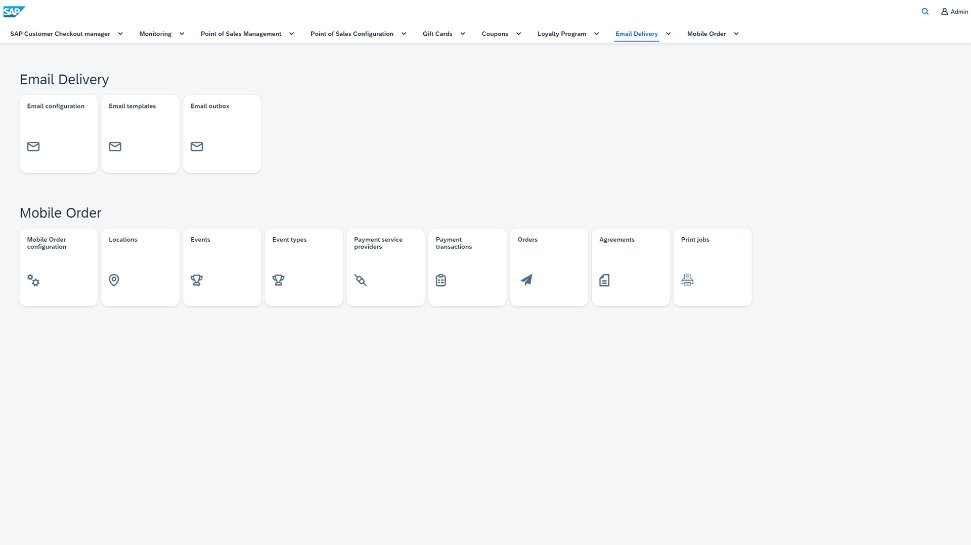This screenshot has width=971, height=545.
Task: Expand the Monitoring dropdown arrow
Action: [x=181, y=33]
